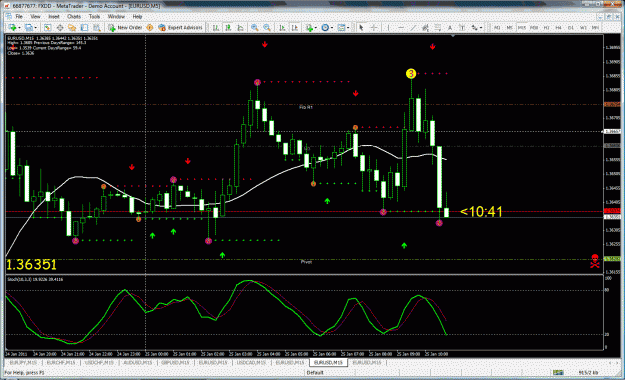Screen dimensions: 625x380
Task: Click the chart shift triangle marker
Action: click(453, 36)
